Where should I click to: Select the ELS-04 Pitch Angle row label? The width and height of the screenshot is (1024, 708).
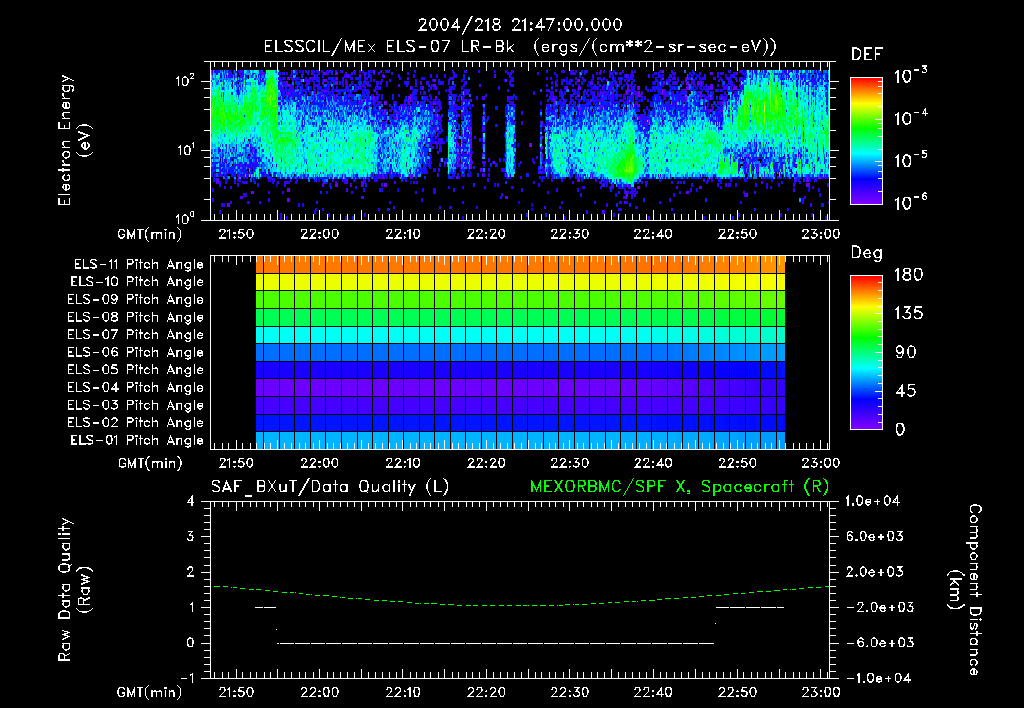[x=135, y=388]
